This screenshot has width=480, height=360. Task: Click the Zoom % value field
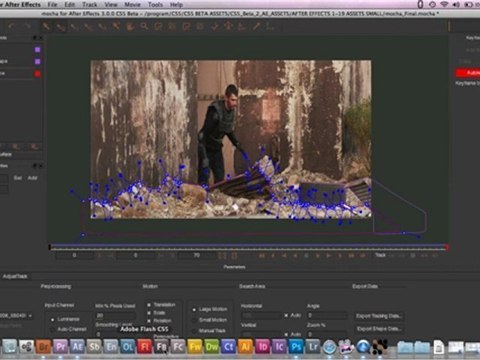(327, 334)
